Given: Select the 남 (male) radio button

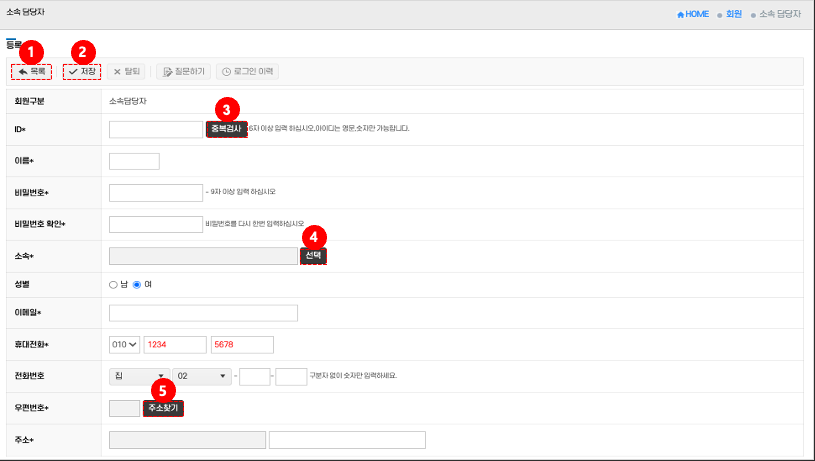Looking at the screenshot, I should 113,284.
